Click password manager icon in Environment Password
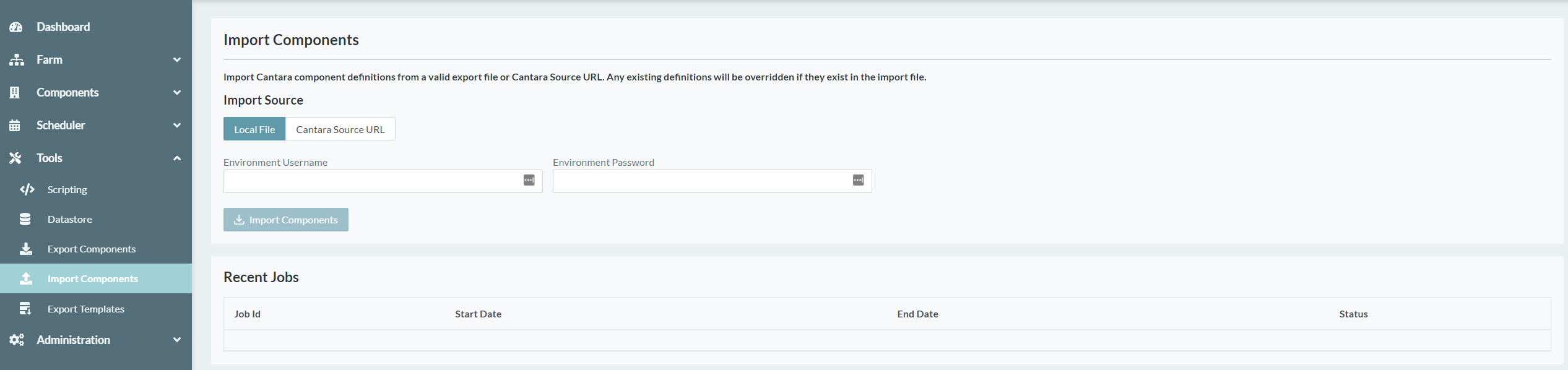Image resolution: width=1568 pixels, height=370 pixels. click(858, 180)
